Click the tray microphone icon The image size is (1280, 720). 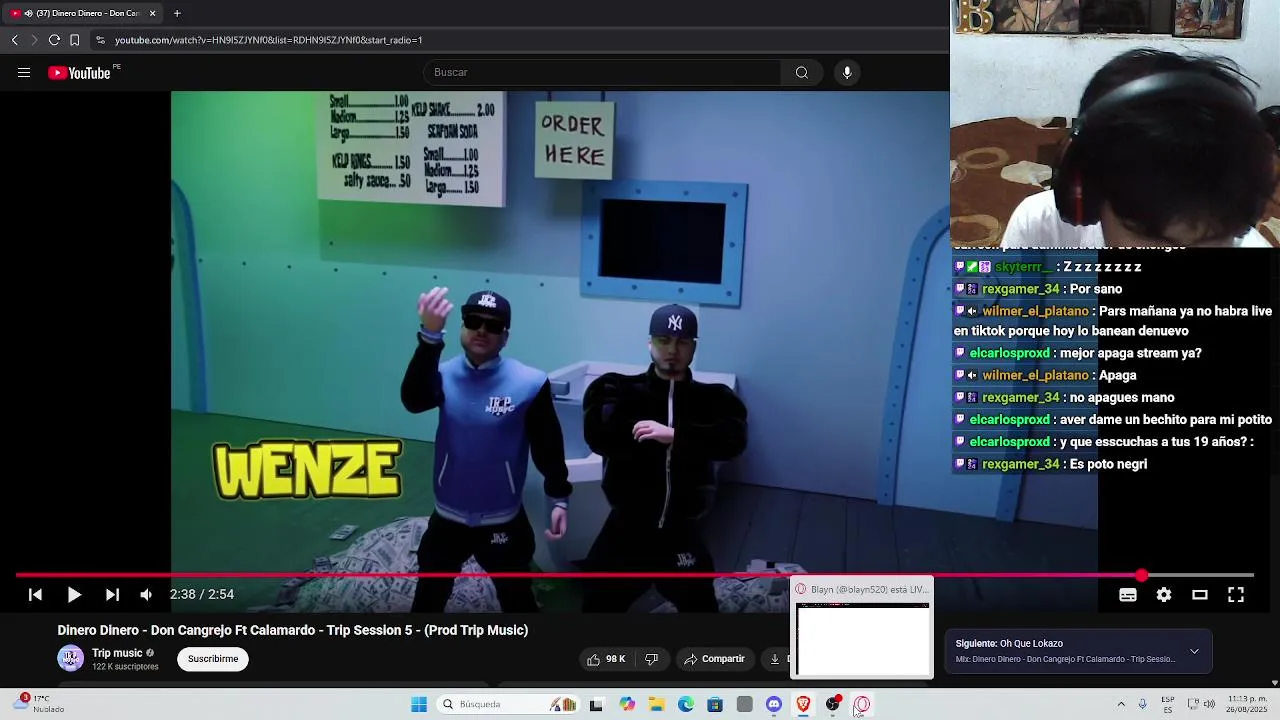(x=1142, y=704)
